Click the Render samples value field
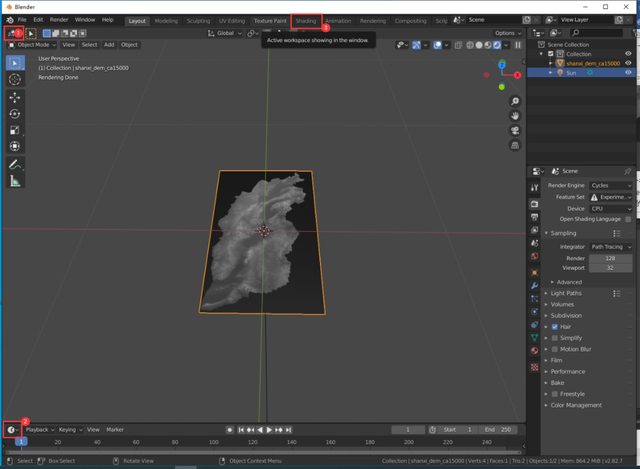The width and height of the screenshot is (640, 469). click(609, 258)
